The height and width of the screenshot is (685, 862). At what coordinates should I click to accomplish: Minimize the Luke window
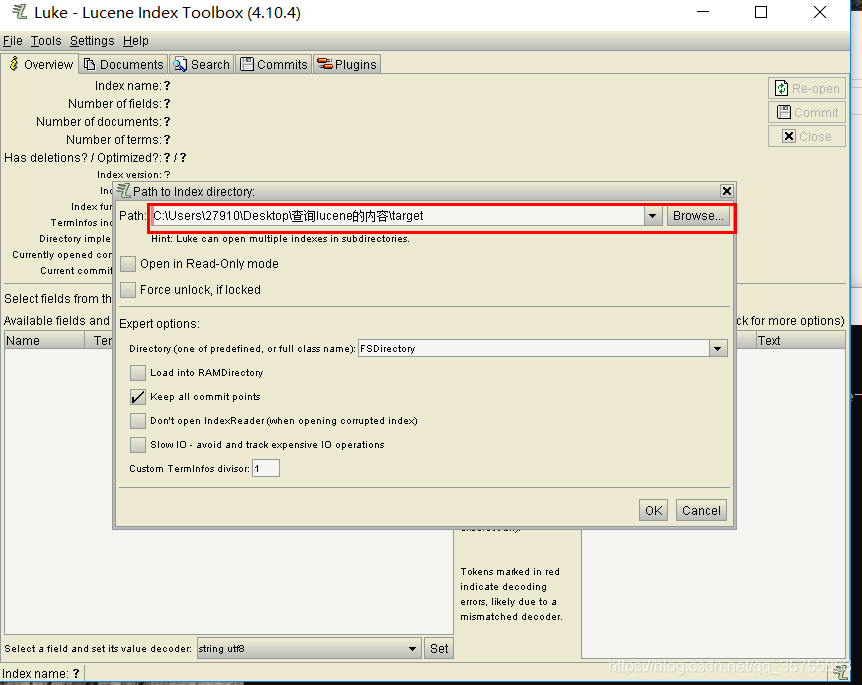click(703, 12)
